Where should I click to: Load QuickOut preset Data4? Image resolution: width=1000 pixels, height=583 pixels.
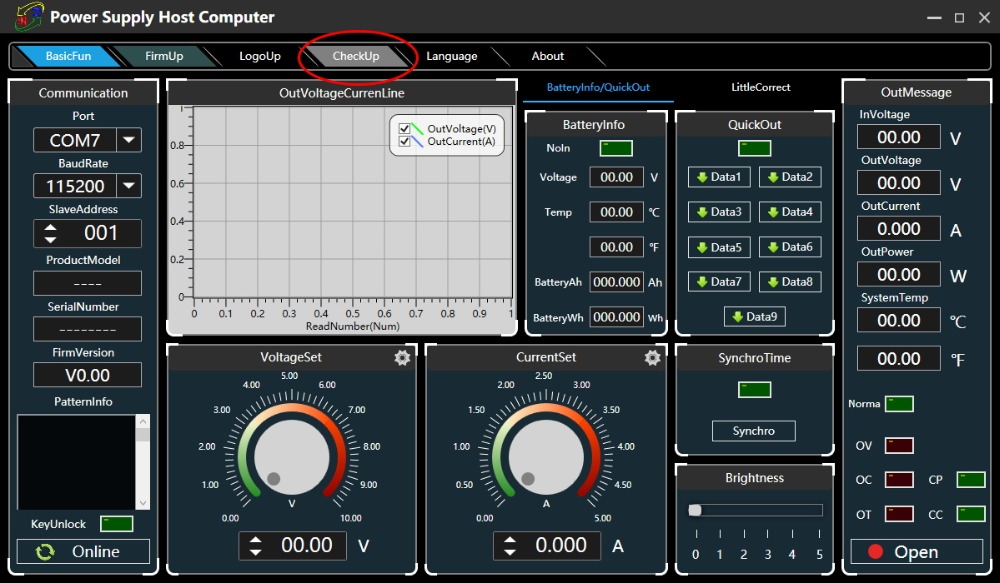[790, 212]
